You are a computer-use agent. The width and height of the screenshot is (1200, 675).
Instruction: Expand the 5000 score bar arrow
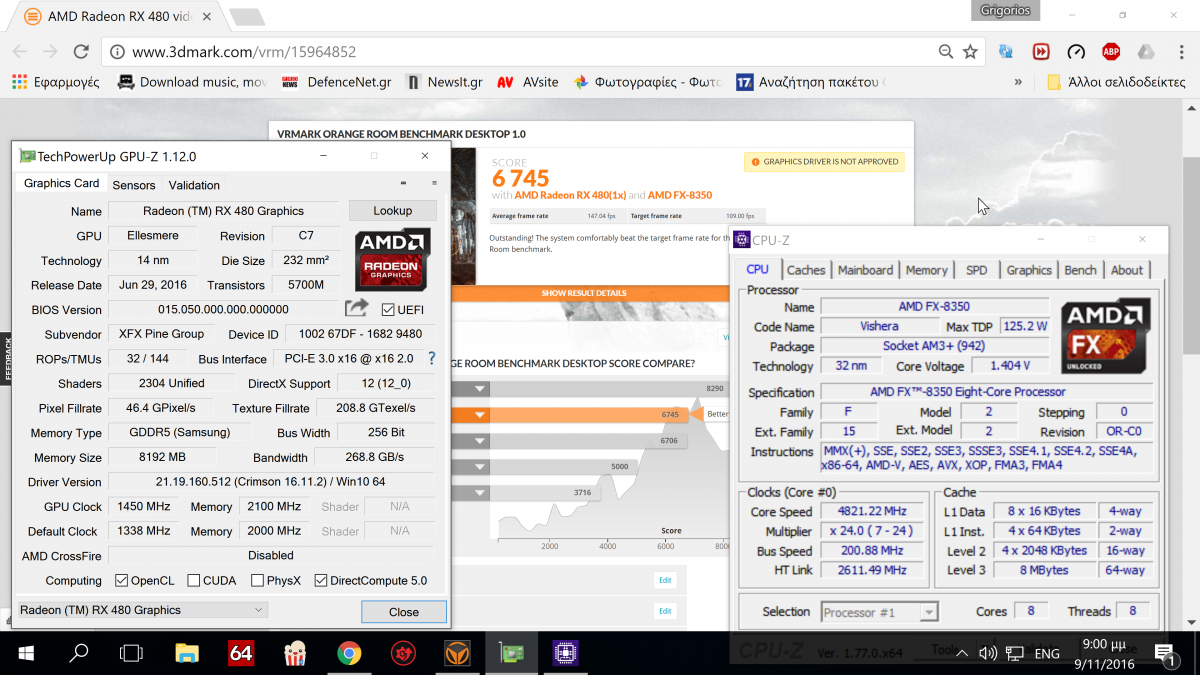tap(481, 466)
